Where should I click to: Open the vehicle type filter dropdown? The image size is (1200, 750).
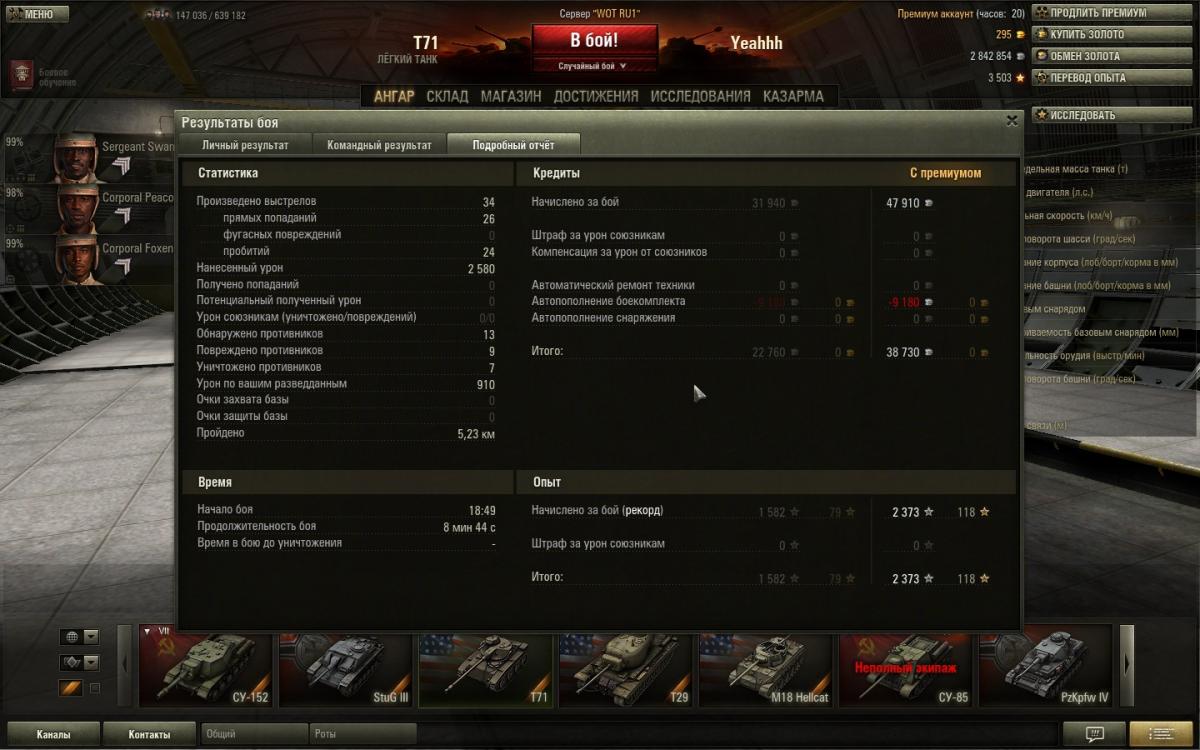point(79,663)
